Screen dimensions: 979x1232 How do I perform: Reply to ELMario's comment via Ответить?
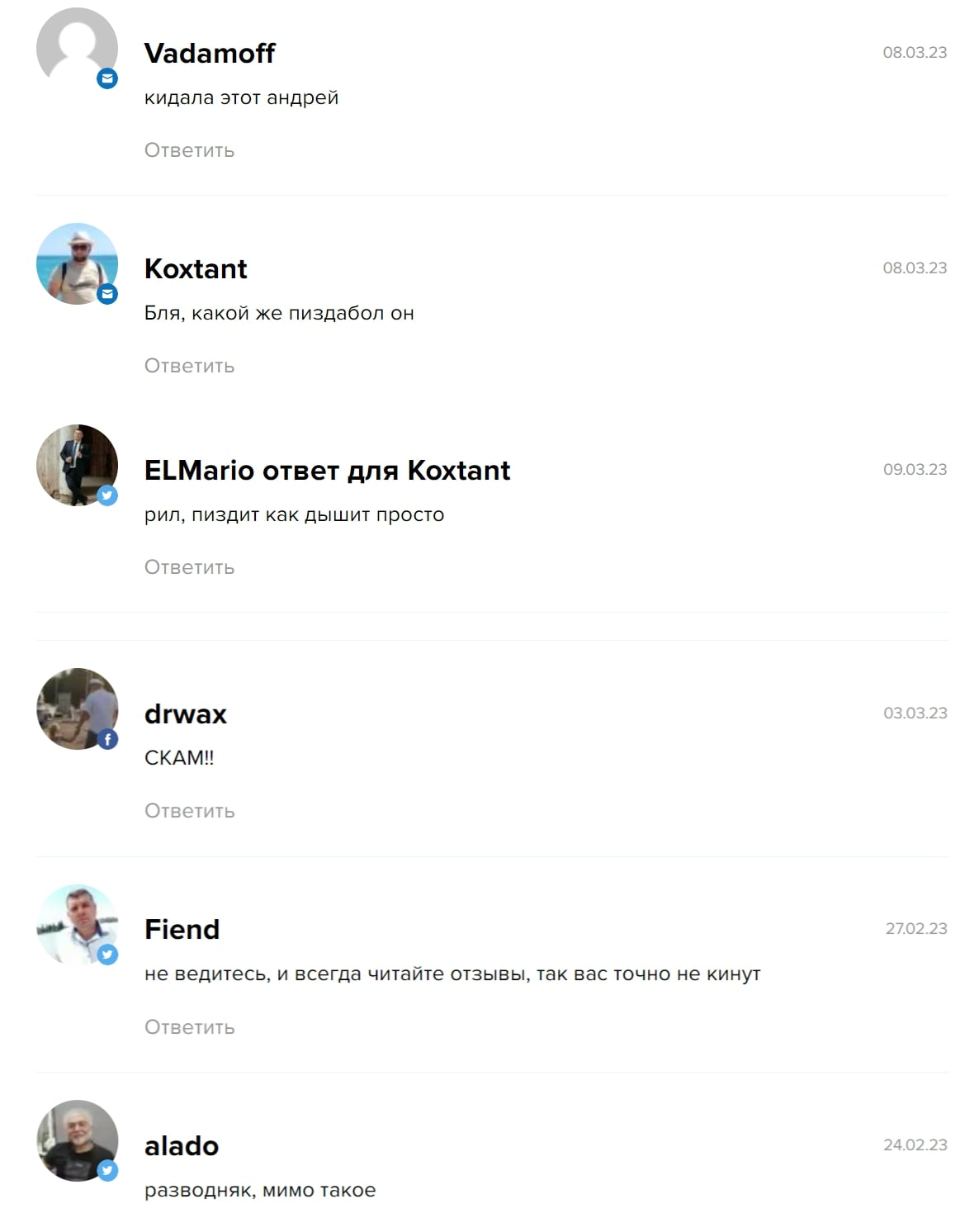click(189, 567)
